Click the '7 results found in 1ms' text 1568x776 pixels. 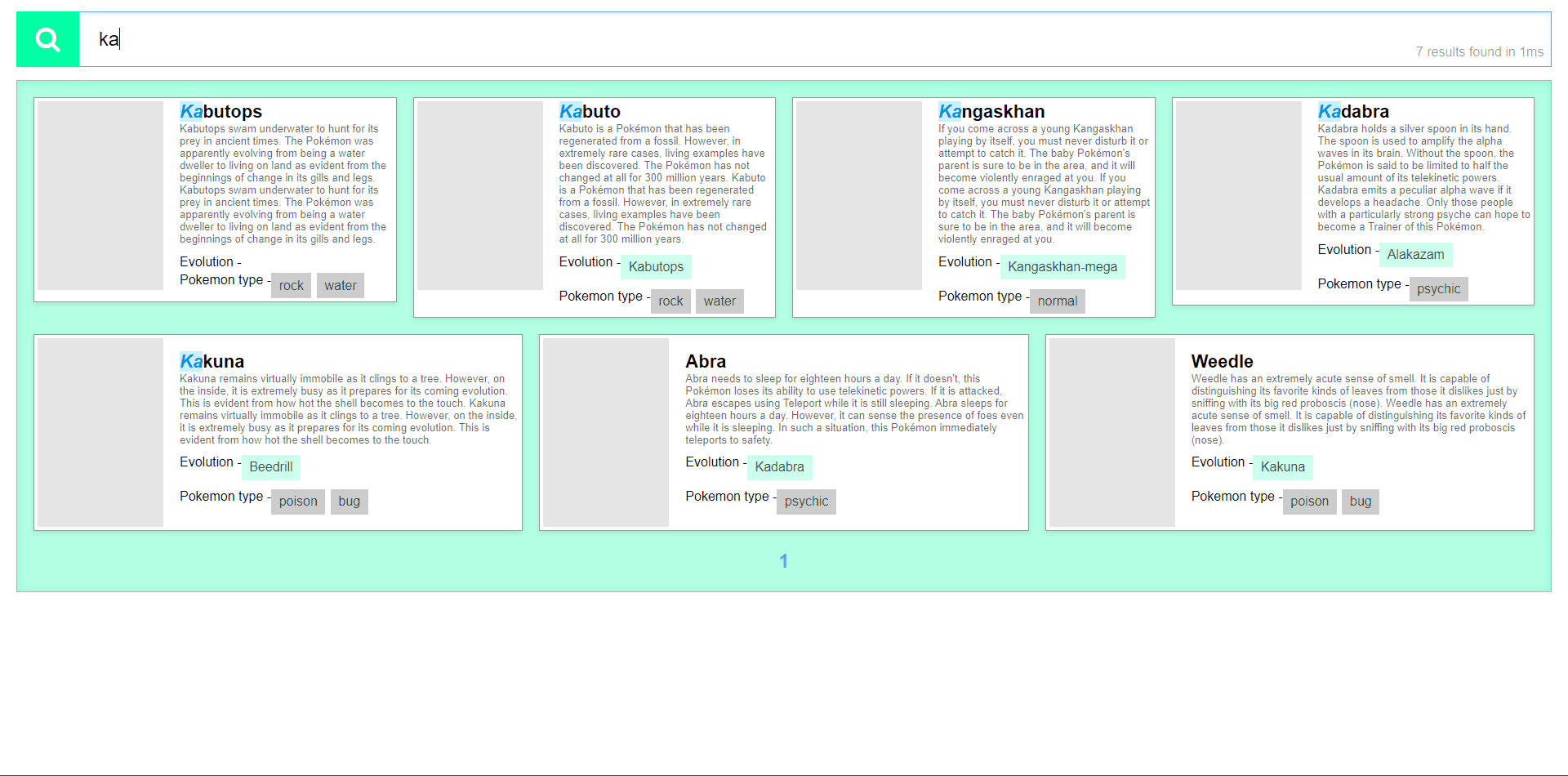[1479, 51]
